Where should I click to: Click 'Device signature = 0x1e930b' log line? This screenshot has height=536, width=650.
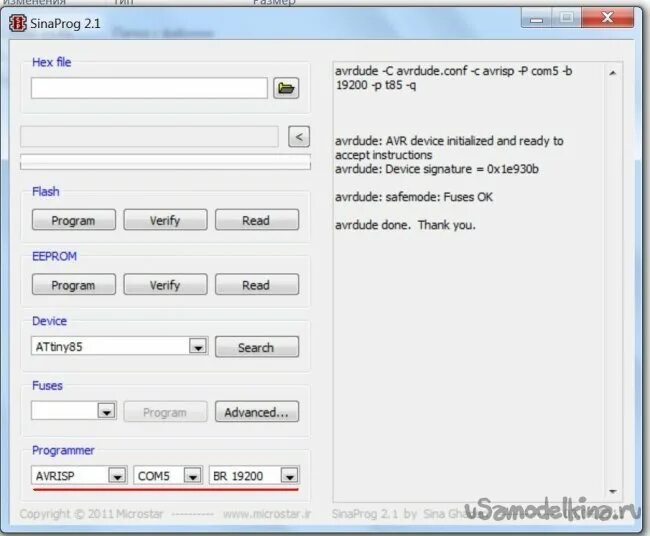437,169
